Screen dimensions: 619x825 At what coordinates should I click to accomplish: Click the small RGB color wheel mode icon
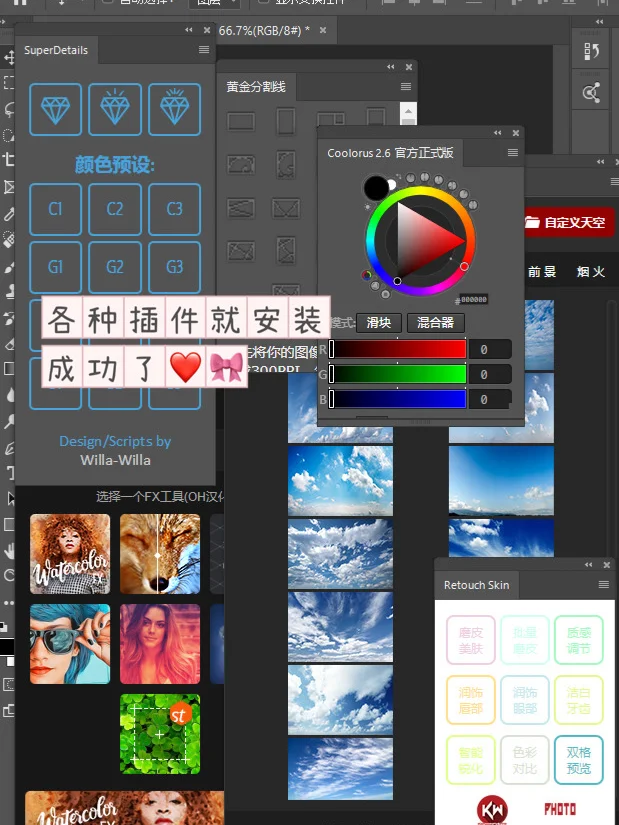pos(367,275)
